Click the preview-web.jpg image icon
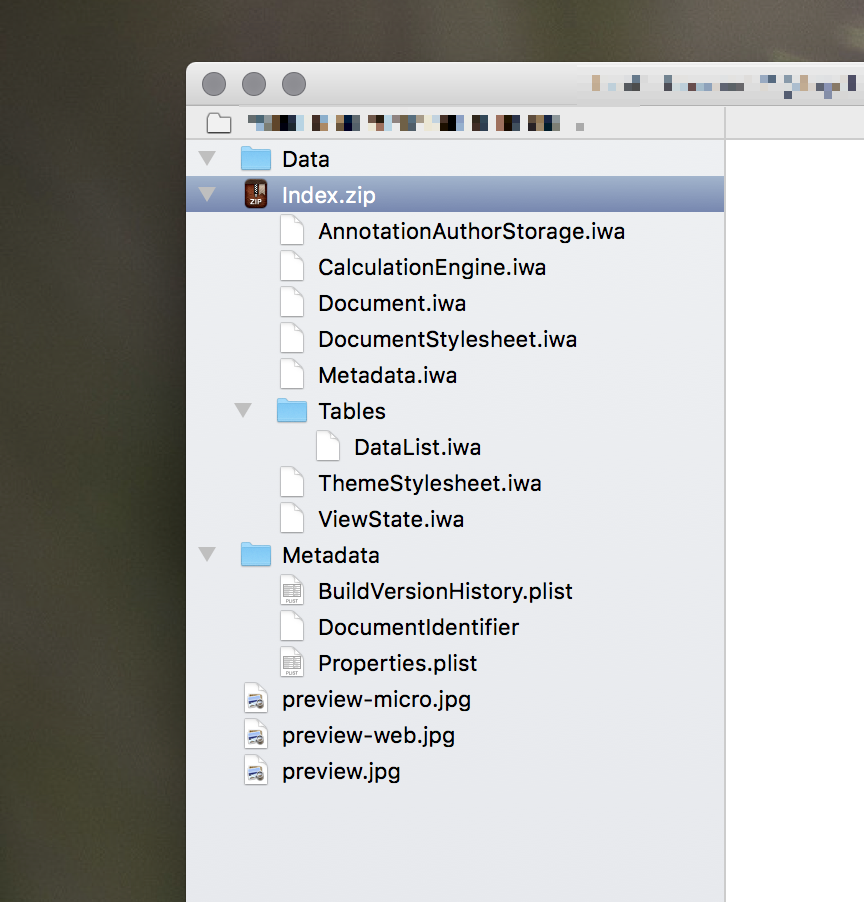 pyautogui.click(x=256, y=733)
